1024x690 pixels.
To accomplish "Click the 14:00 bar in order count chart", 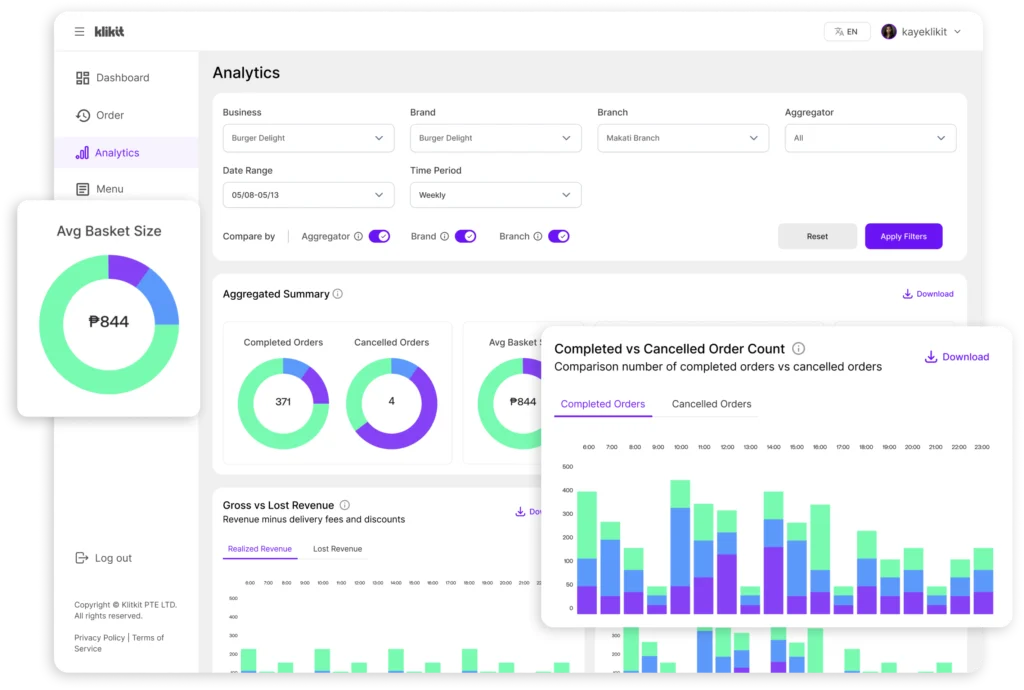I will click(x=773, y=553).
